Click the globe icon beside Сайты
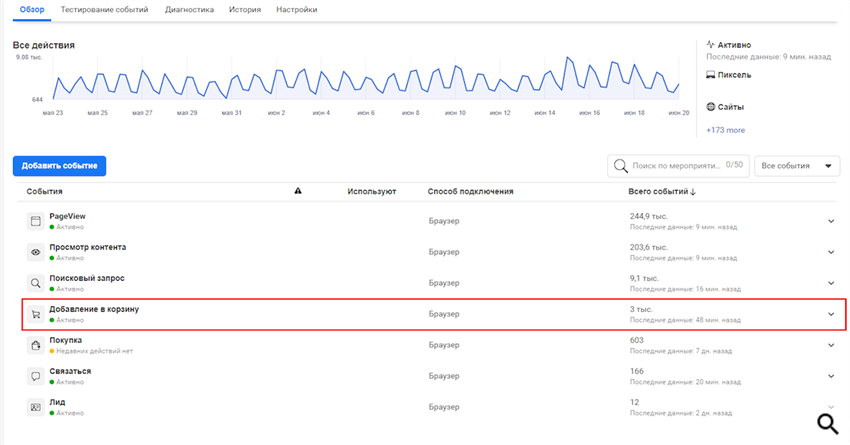 [x=711, y=106]
